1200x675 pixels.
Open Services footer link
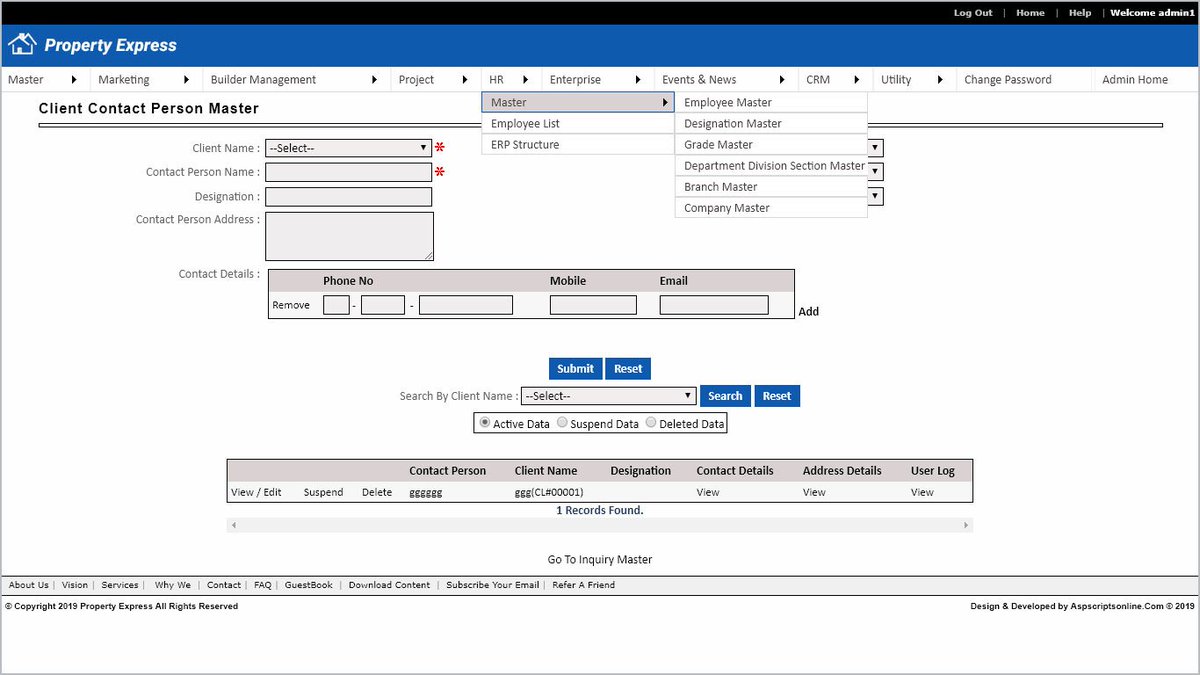coord(120,585)
